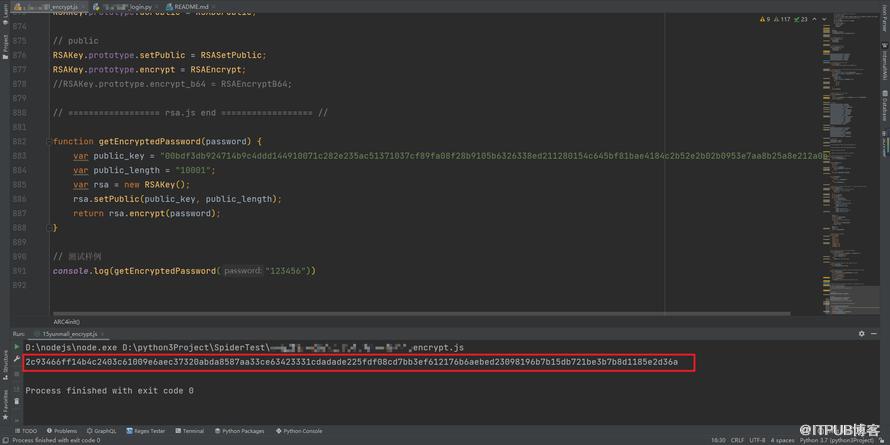
Task: Click the cursor position indicator in status bar
Action: point(718,440)
